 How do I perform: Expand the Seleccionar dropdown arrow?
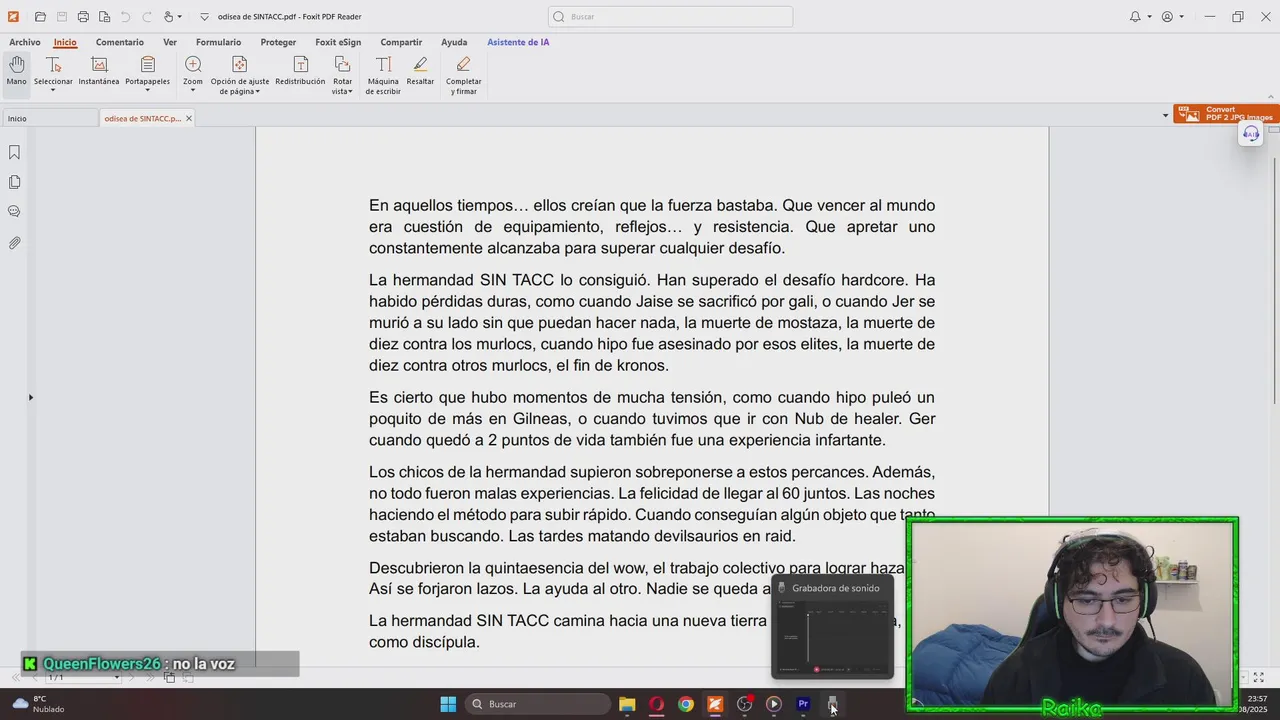53,91
